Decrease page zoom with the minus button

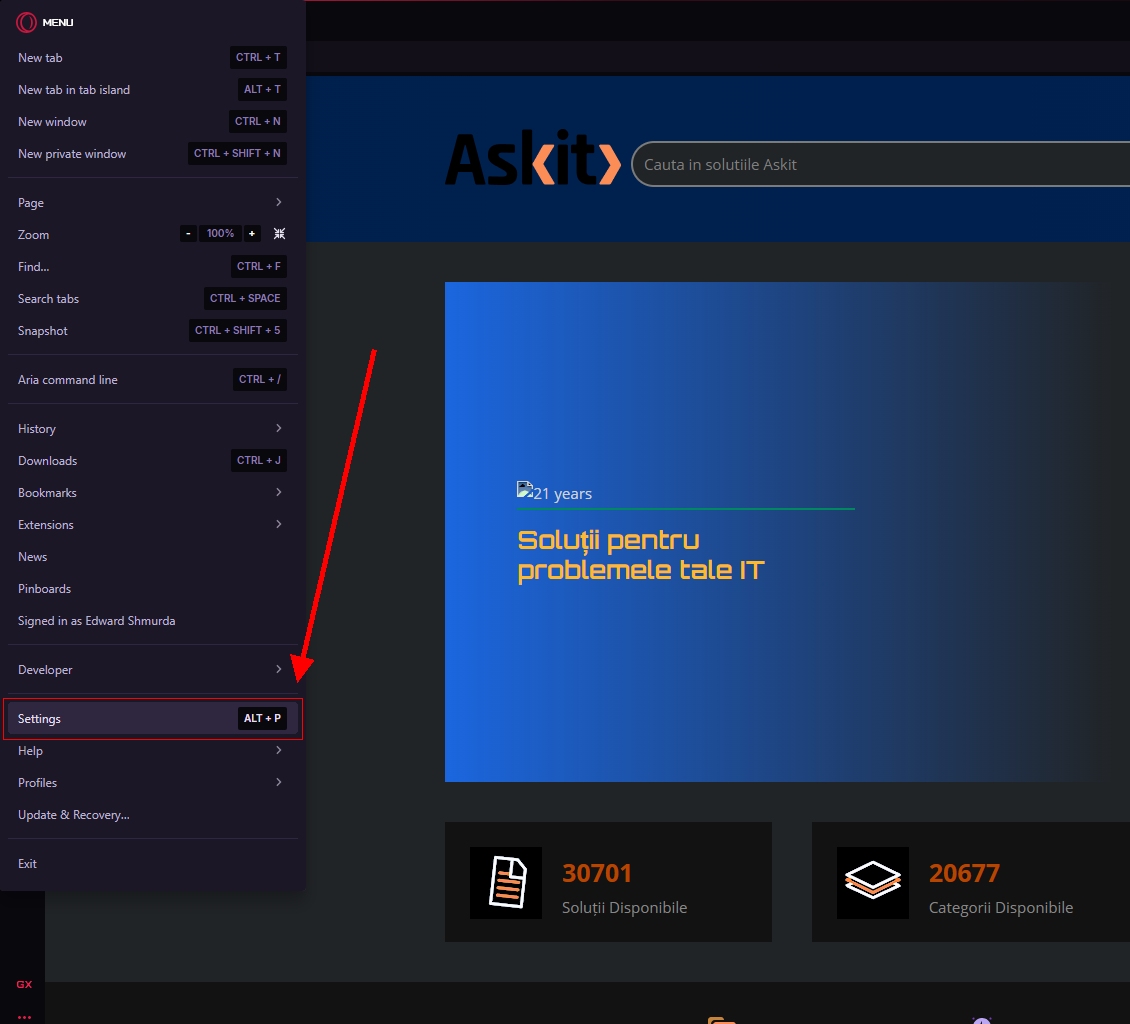[x=188, y=234]
